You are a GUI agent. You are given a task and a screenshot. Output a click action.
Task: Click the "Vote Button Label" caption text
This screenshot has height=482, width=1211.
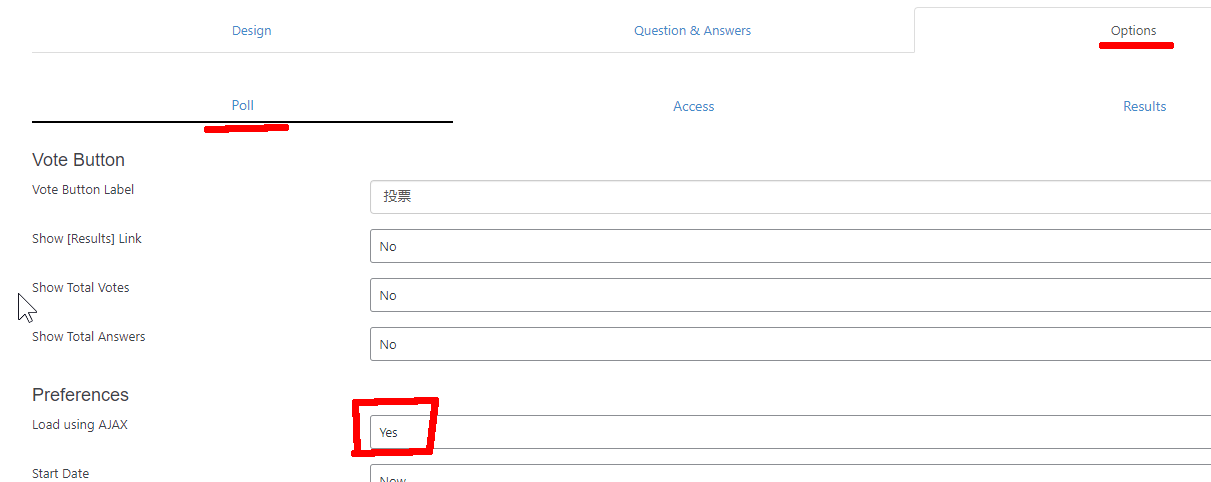[83, 190]
